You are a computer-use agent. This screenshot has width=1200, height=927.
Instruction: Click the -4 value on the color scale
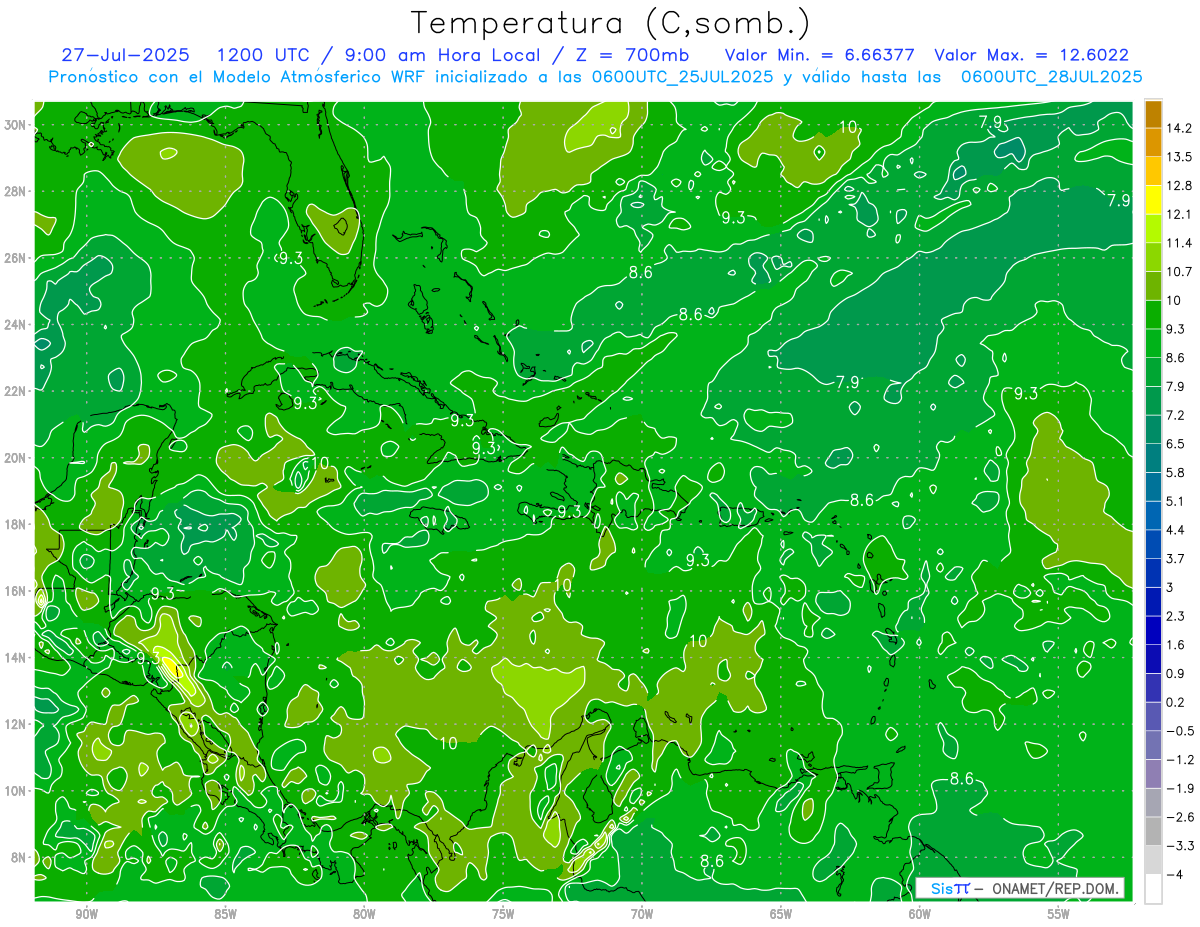point(1176,874)
